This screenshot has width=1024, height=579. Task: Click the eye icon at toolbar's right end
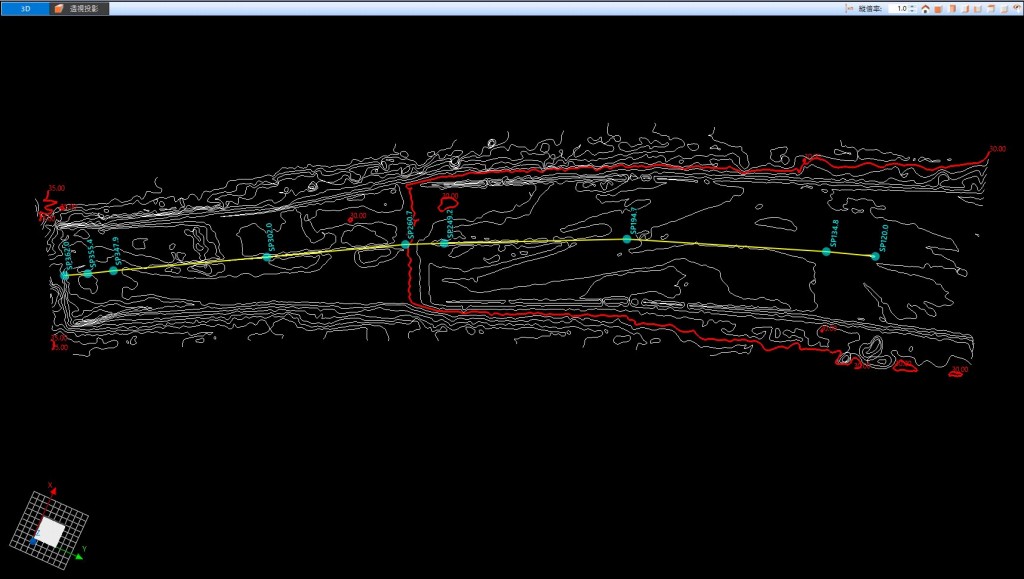[x=1016, y=8]
